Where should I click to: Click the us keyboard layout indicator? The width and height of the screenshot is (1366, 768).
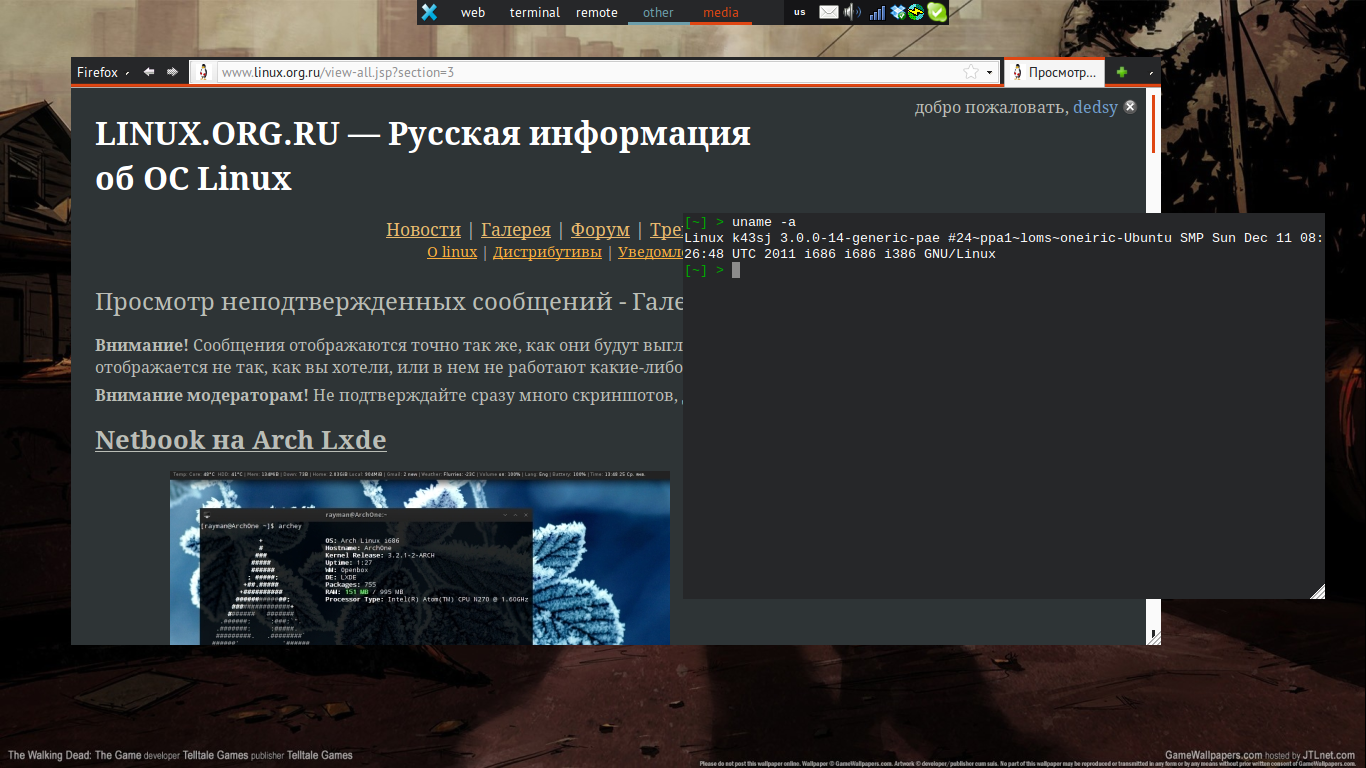coord(799,12)
